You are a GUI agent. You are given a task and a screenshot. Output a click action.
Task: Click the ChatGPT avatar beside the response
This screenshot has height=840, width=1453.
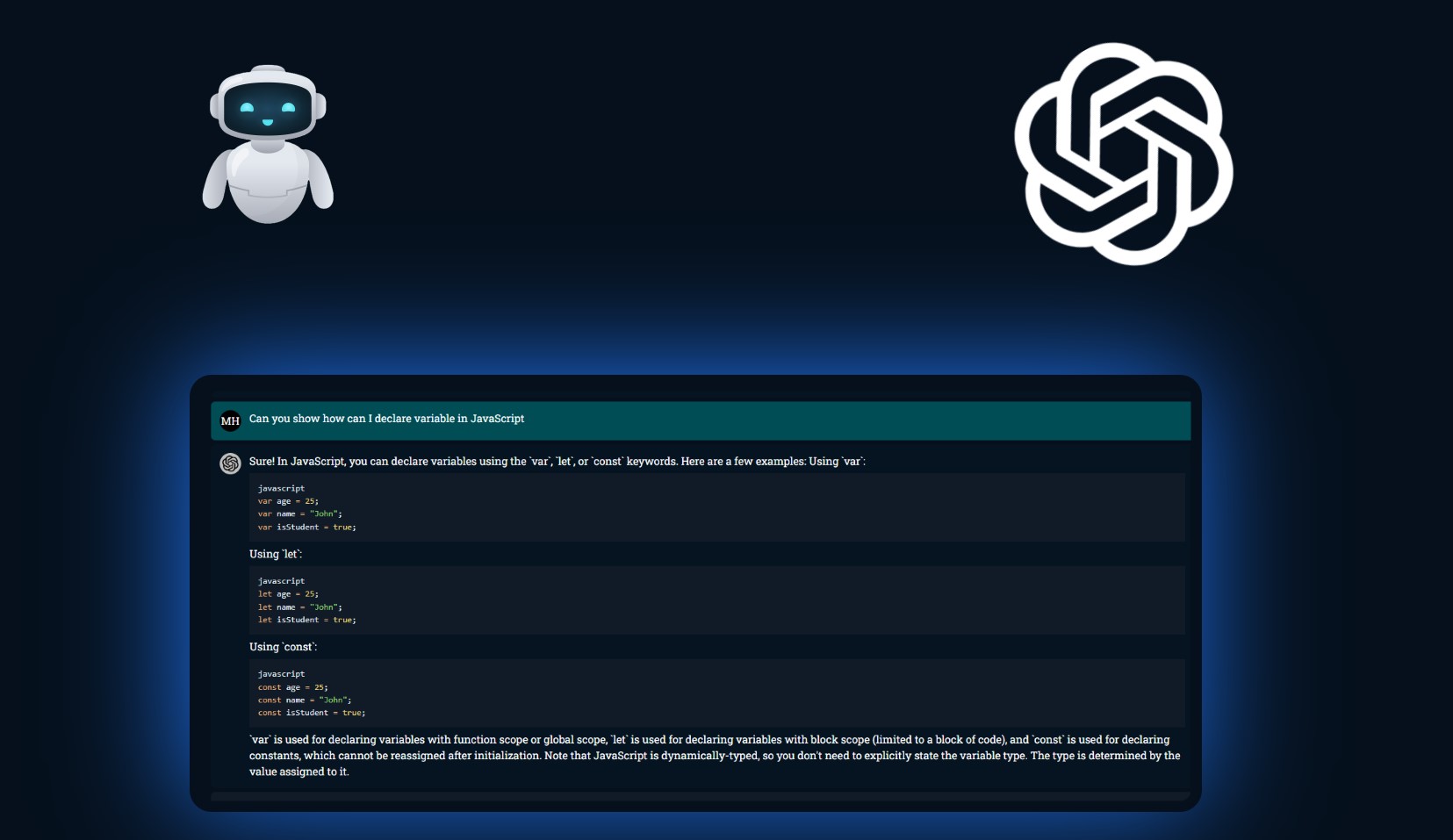click(230, 463)
